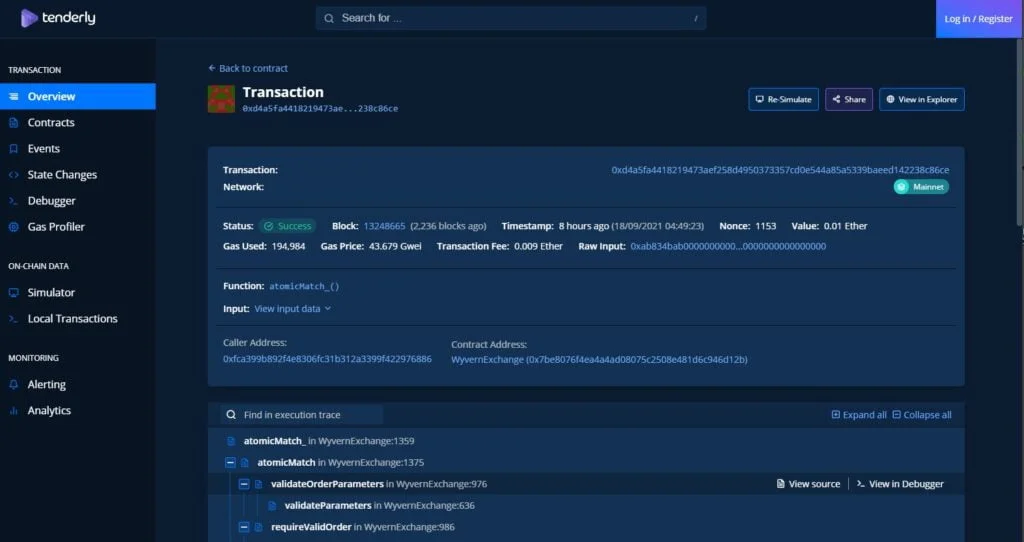Open the Simulator page
The height and width of the screenshot is (542, 1024).
click(x=78, y=293)
